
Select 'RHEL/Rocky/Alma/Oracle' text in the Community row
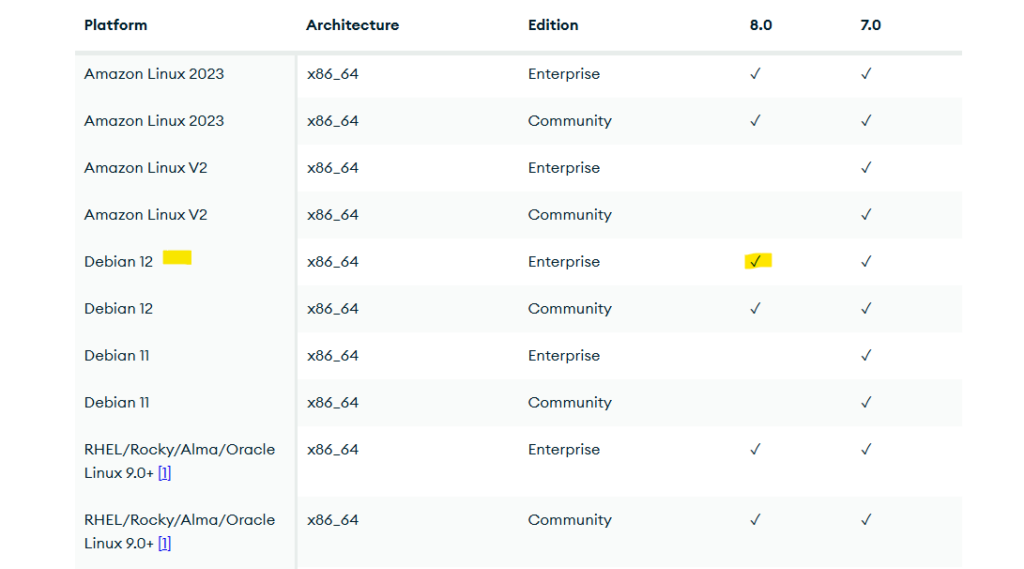180,520
